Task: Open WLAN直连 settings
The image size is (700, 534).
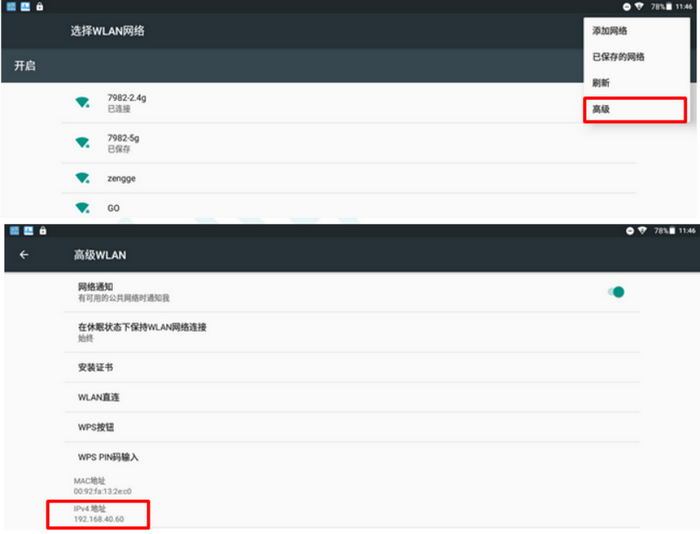Action: pos(99,397)
